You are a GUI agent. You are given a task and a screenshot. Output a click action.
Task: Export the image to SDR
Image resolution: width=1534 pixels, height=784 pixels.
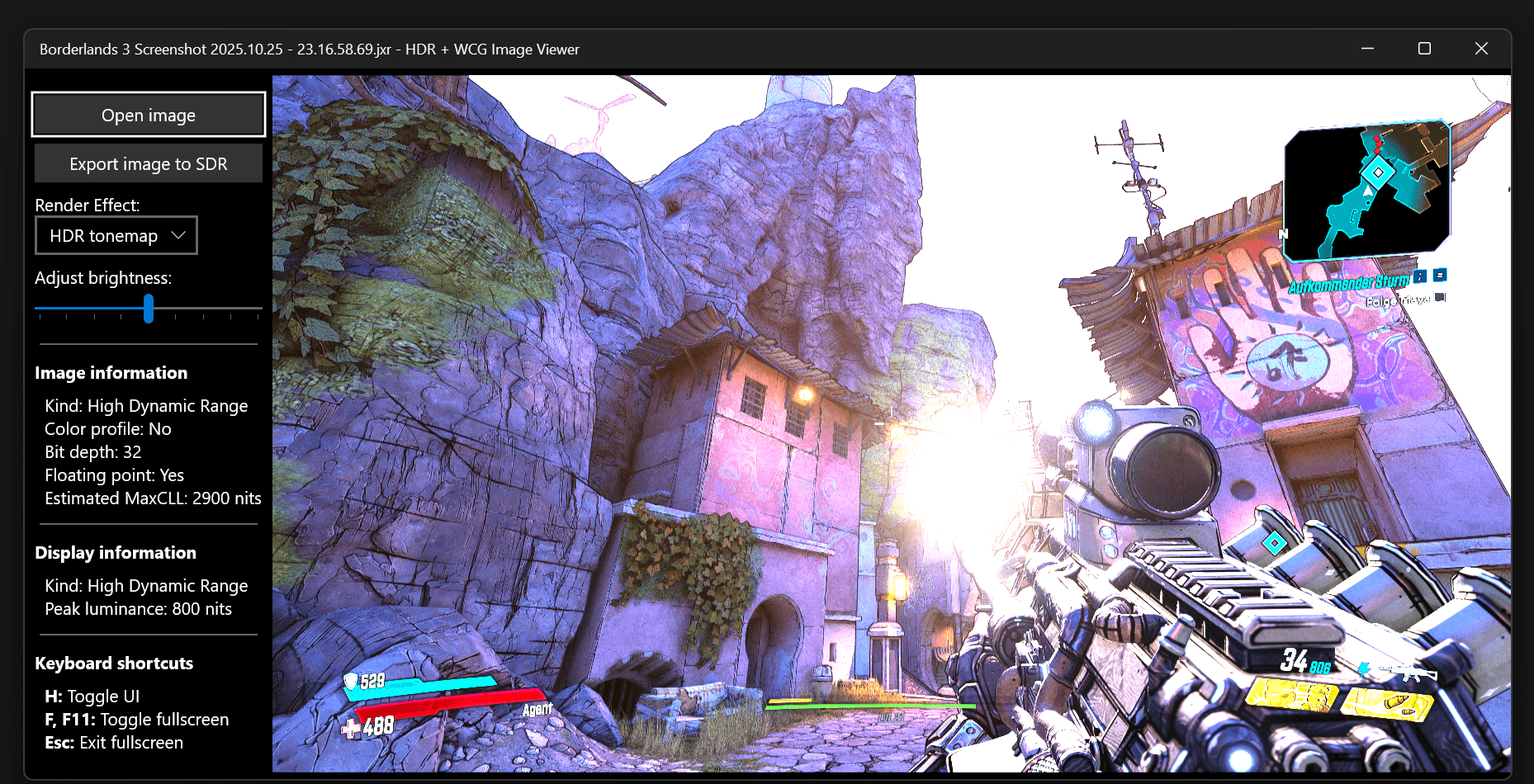pyautogui.click(x=149, y=163)
